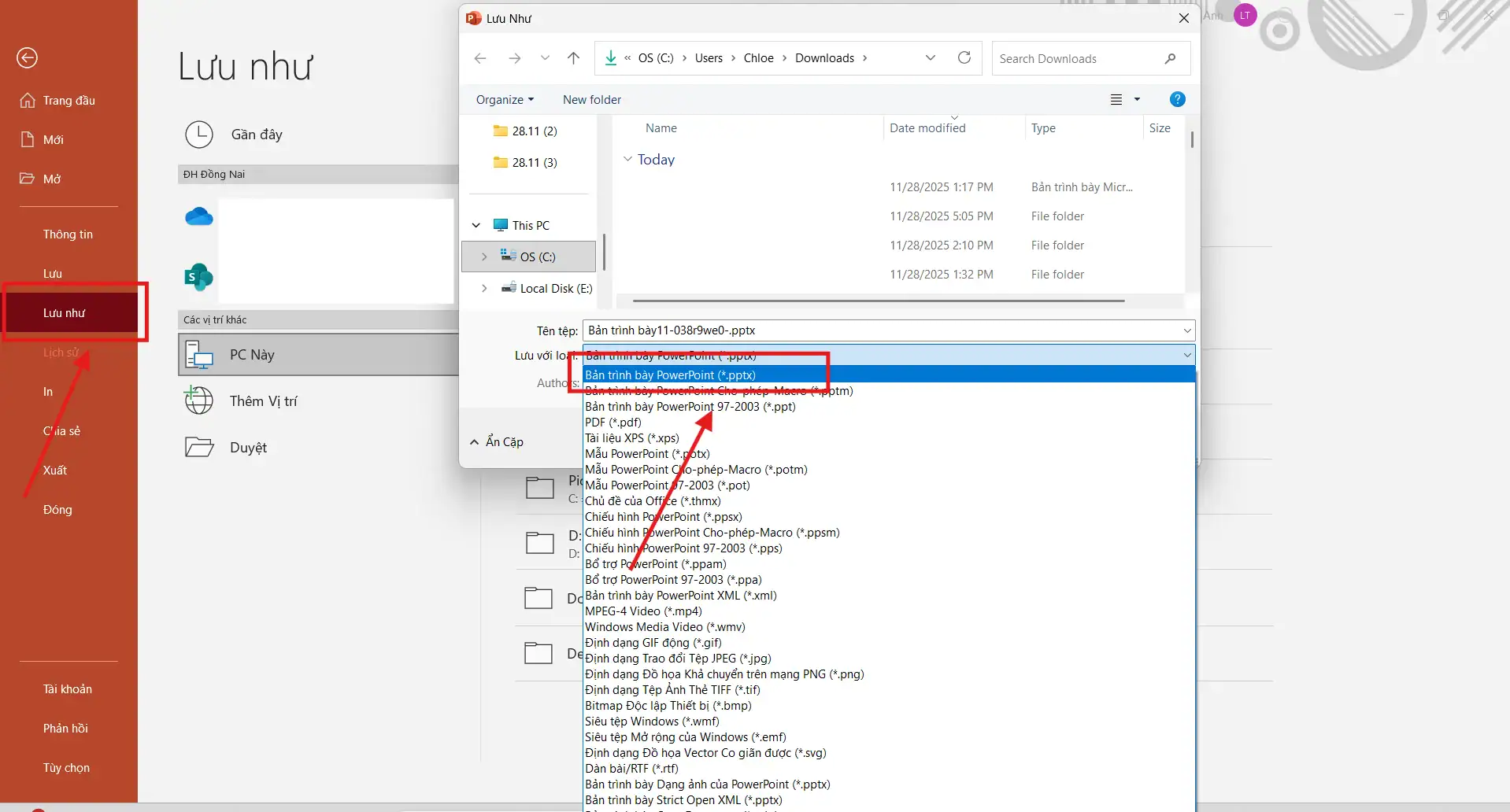The image size is (1510, 812).
Task: Click Thêm Vị trí to add a place
Action: tap(263, 400)
